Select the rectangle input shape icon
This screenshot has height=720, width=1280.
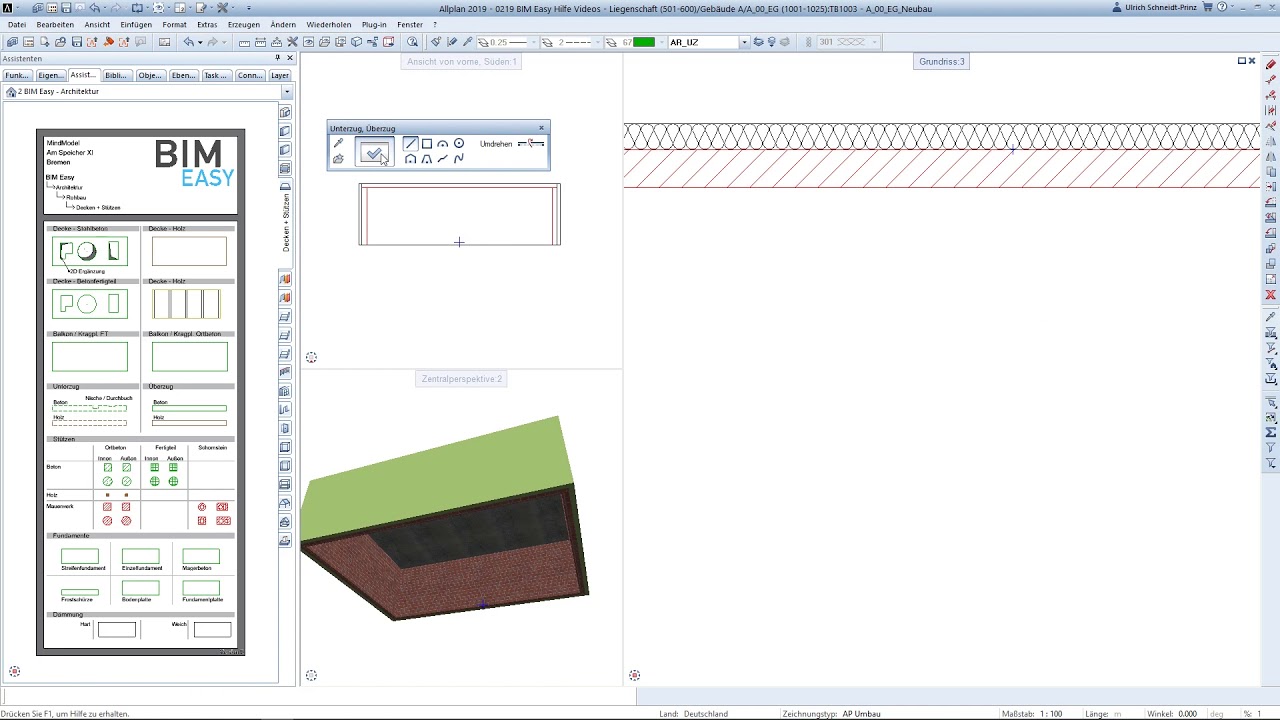tap(426, 143)
